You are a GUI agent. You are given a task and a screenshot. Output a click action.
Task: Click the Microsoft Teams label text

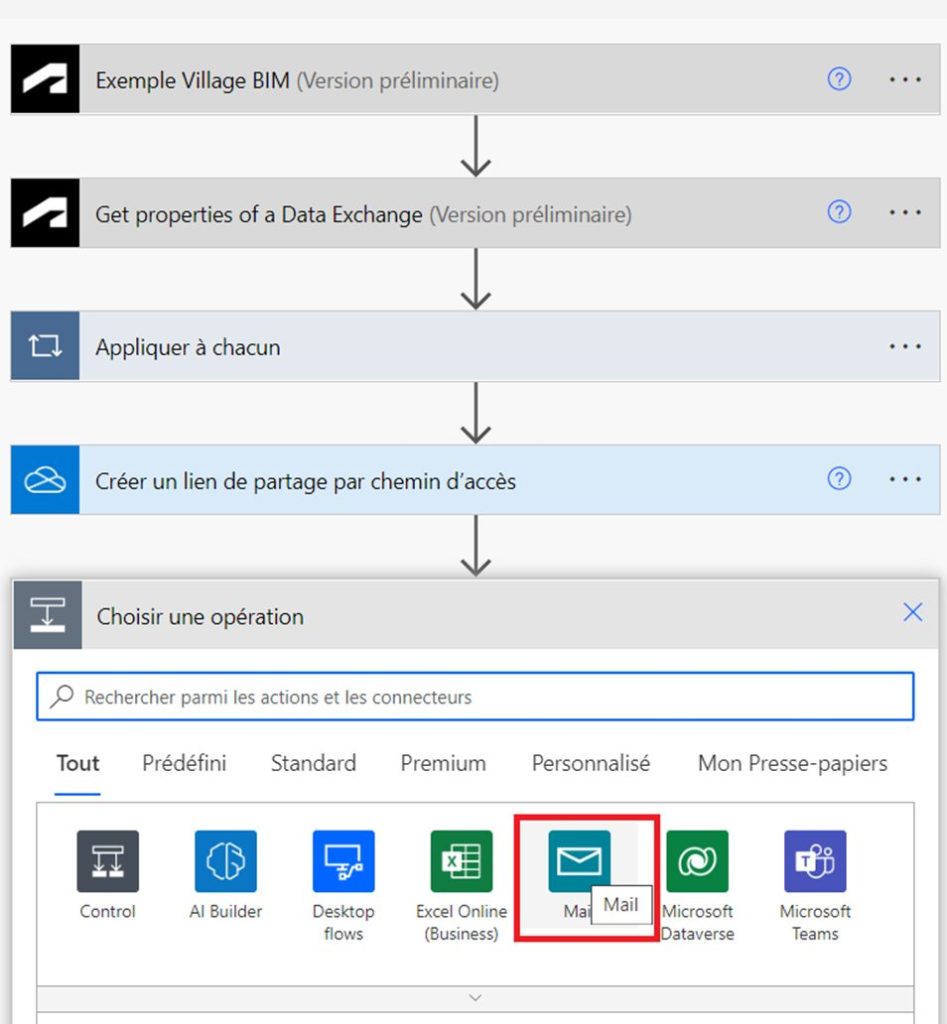click(x=815, y=922)
